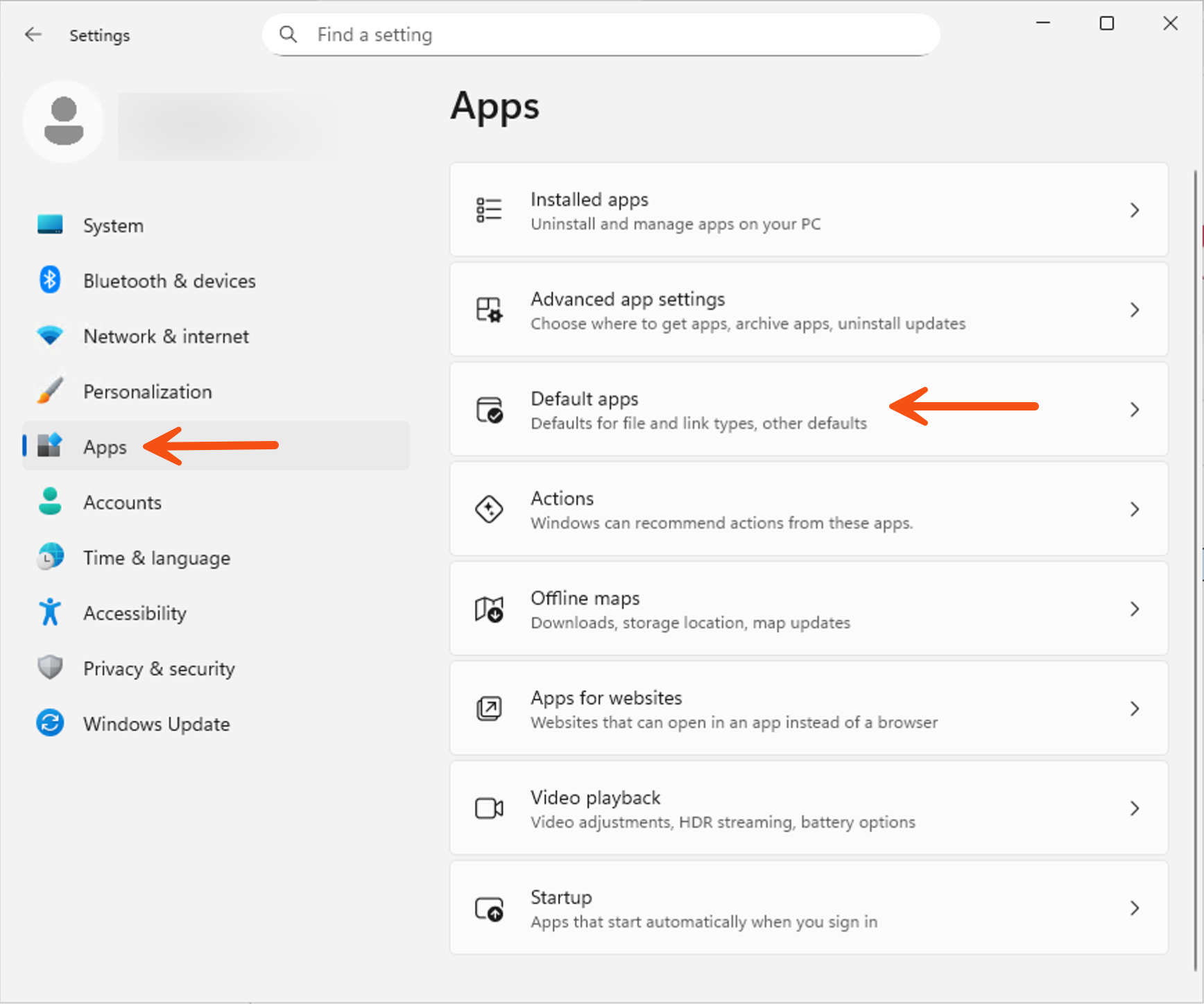Click 'Choose where to get apps' description
The width and height of the screenshot is (1204, 1004).
coord(748,324)
